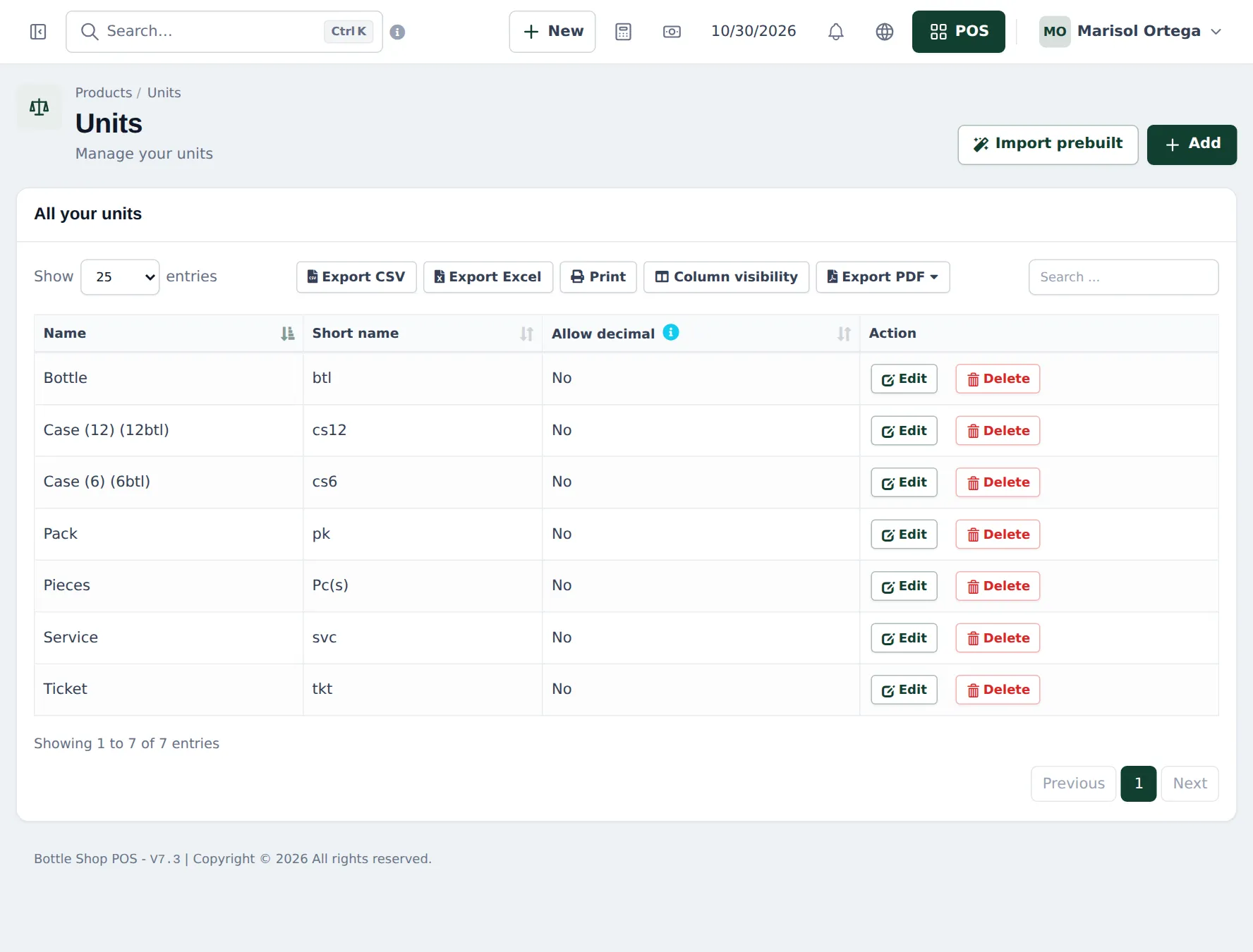Sort by Allow decimal column arrows
This screenshot has width=1253, height=952.
coord(844,334)
